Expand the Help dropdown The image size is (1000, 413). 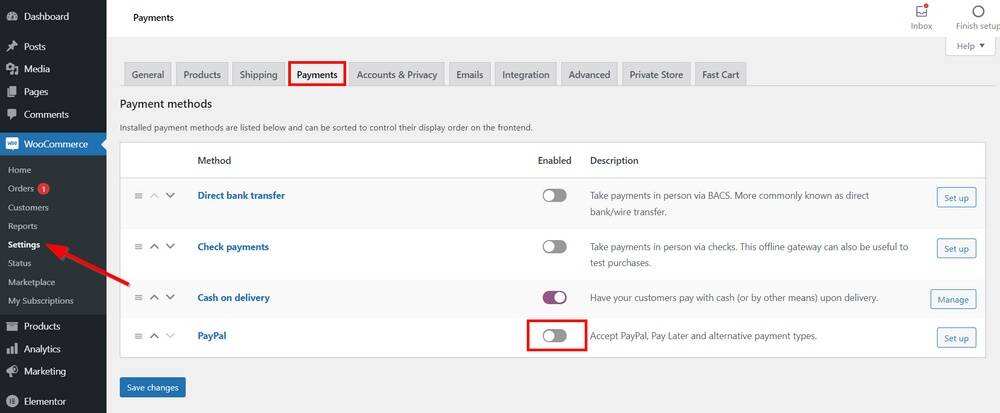(970, 46)
